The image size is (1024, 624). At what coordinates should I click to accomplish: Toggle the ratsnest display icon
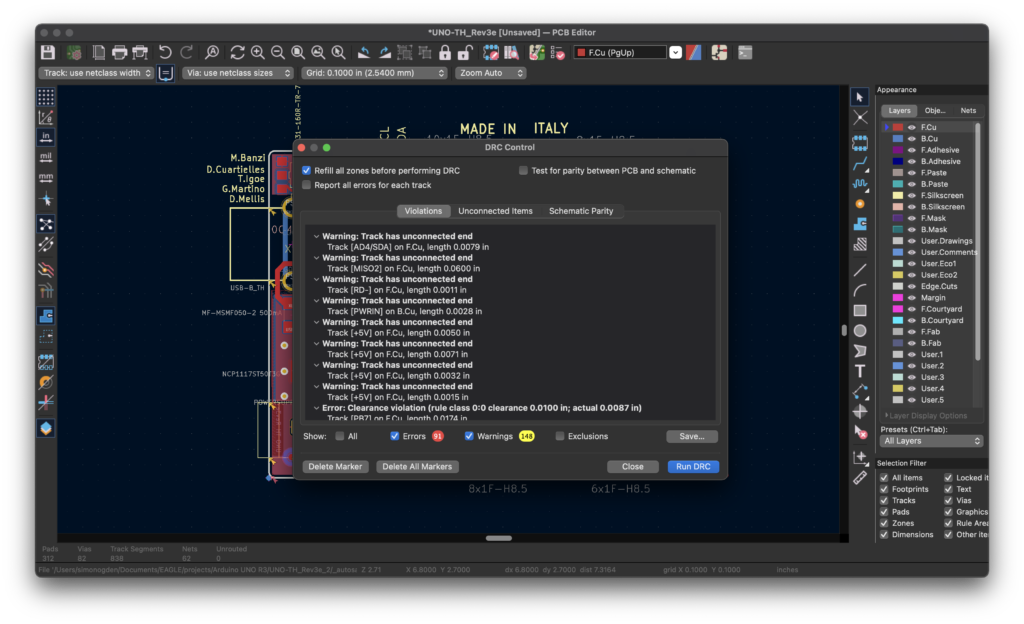coord(46,224)
